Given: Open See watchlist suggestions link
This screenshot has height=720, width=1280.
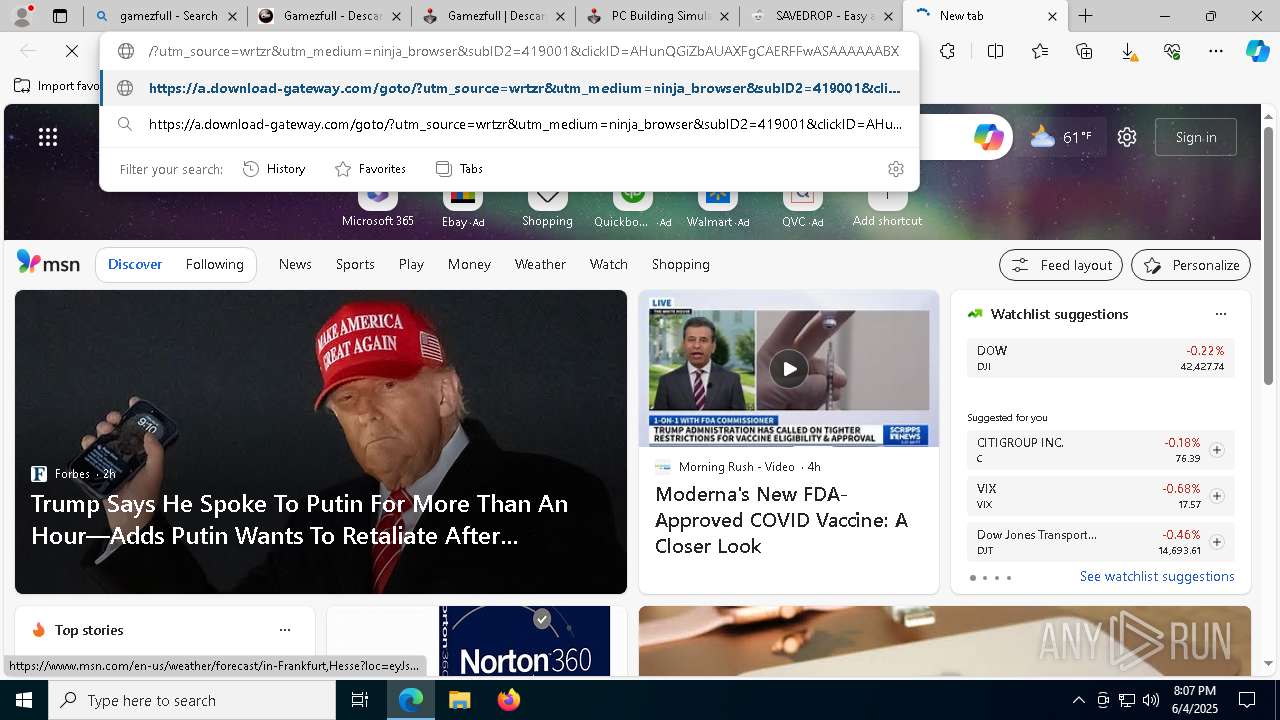Looking at the screenshot, I should pyautogui.click(x=1157, y=576).
